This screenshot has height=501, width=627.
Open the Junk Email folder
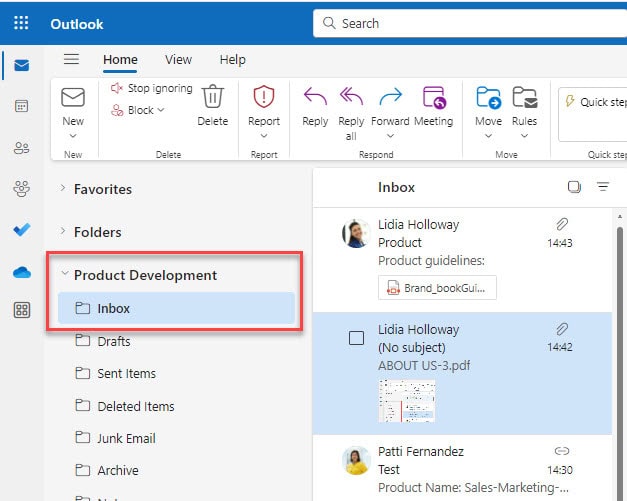[176, 438]
